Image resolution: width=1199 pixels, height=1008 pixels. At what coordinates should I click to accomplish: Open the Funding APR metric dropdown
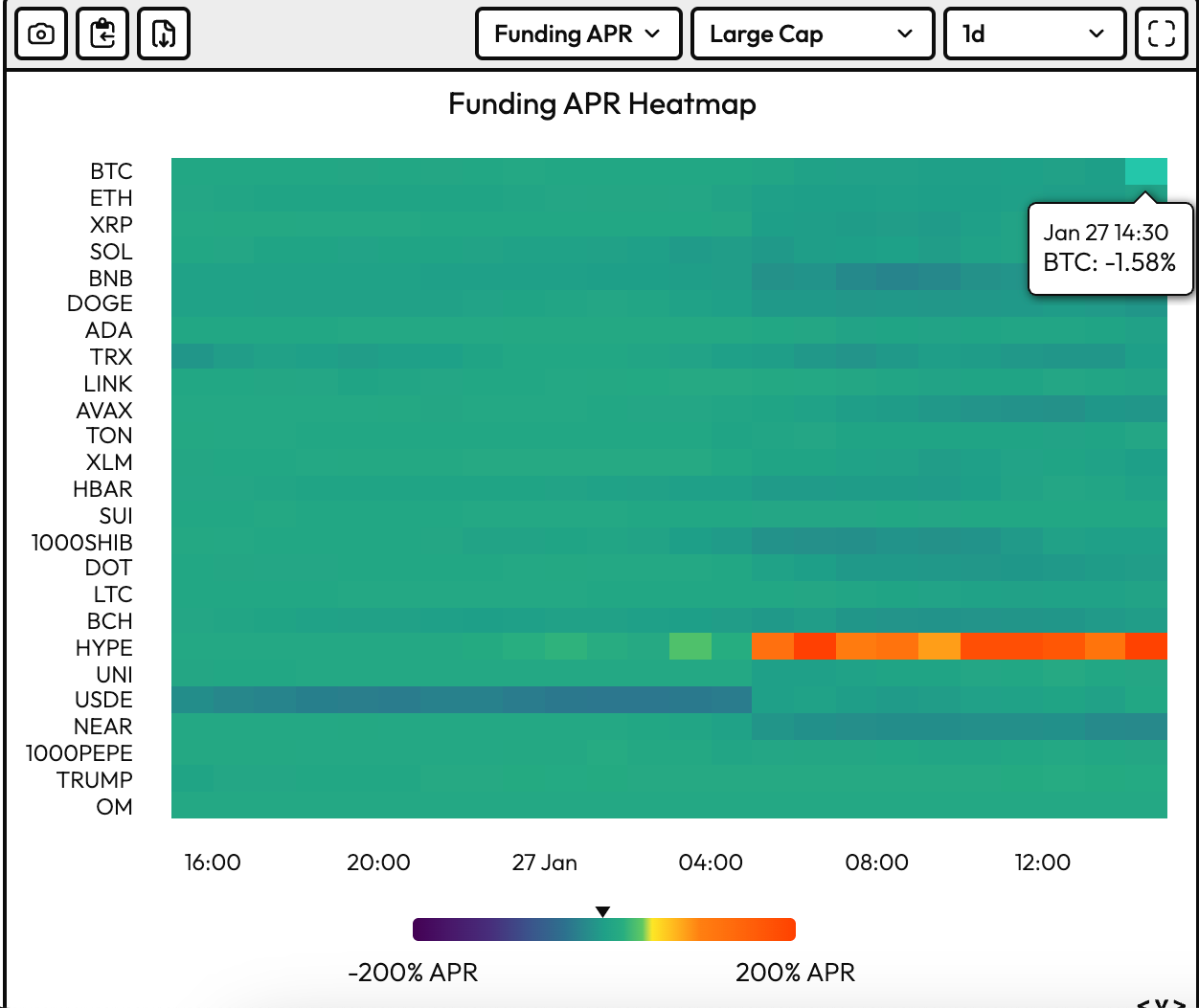[x=577, y=34]
